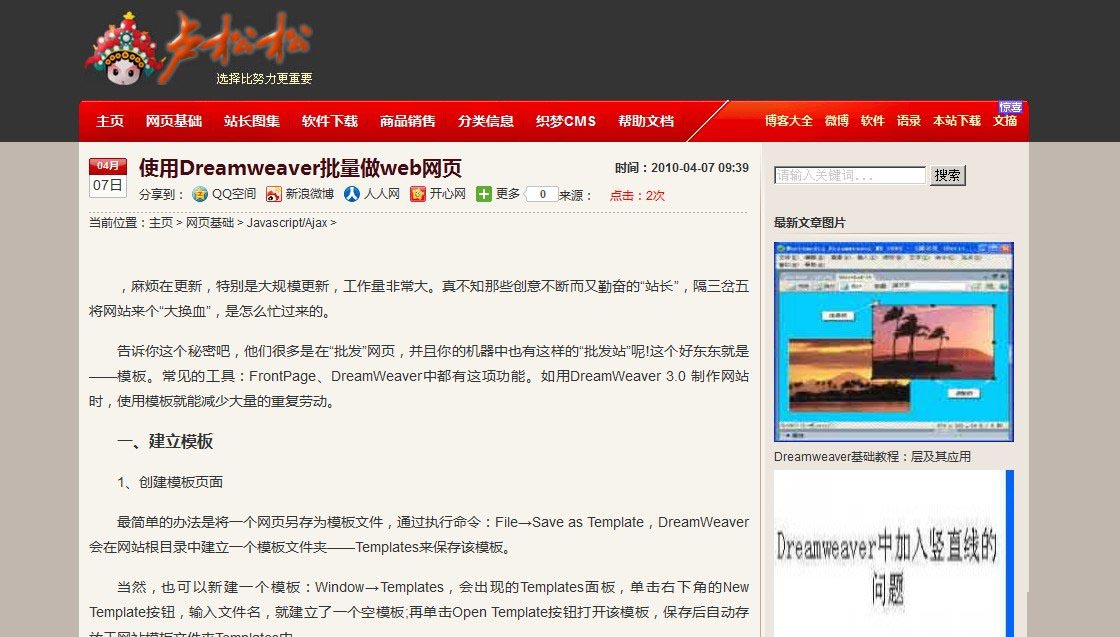Click the 最新文章图片 sidebar heading
This screenshot has height=637, width=1120.
[809, 223]
